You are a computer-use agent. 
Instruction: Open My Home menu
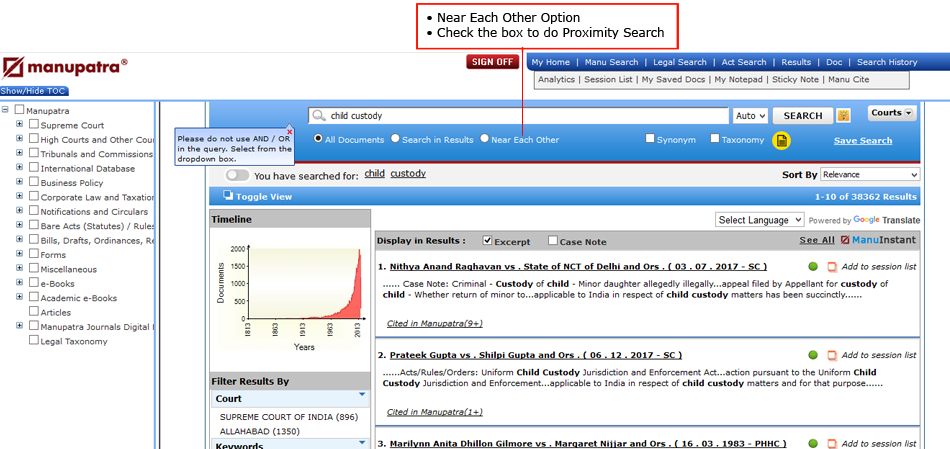point(551,62)
